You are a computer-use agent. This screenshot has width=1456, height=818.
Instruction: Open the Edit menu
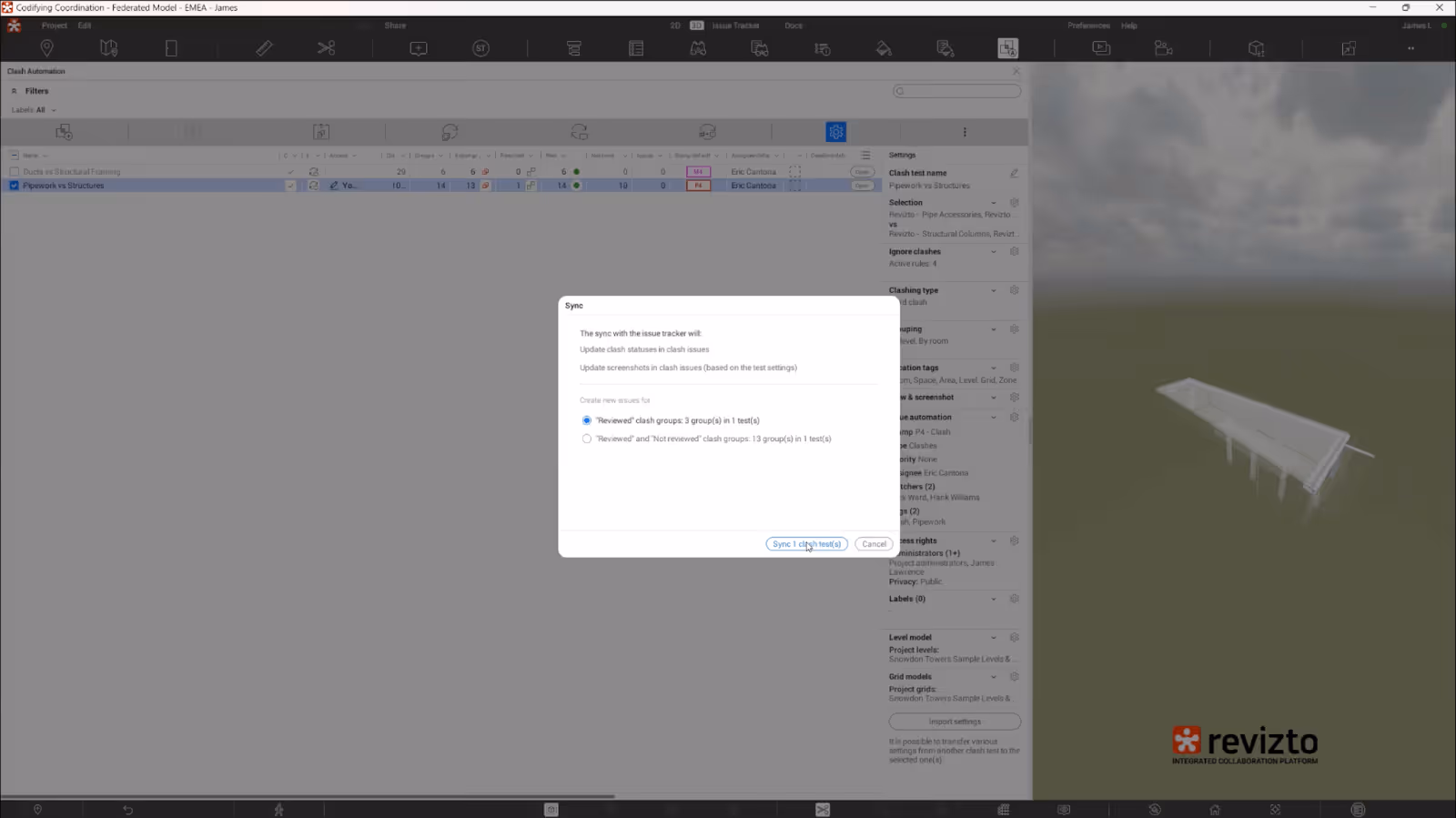coord(85,25)
